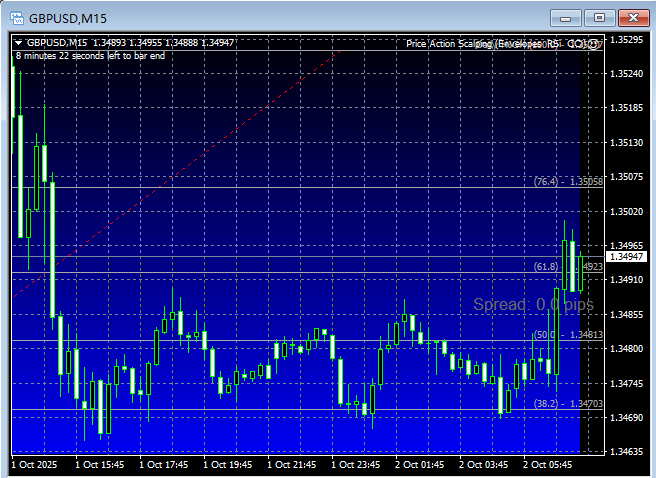The width and height of the screenshot is (656, 478).
Task: Click the 2 Oct 03:45 time axis label
Action: click(x=484, y=465)
